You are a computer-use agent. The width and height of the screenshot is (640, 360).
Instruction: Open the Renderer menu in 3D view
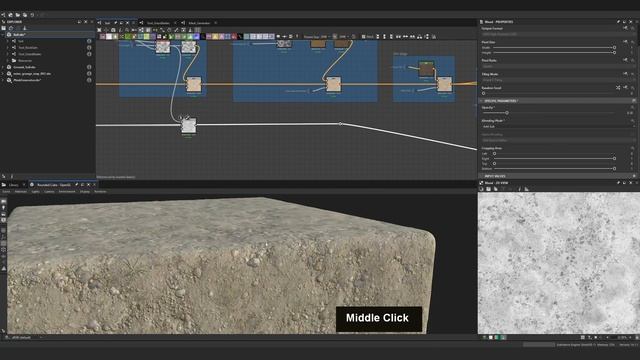coord(100,191)
